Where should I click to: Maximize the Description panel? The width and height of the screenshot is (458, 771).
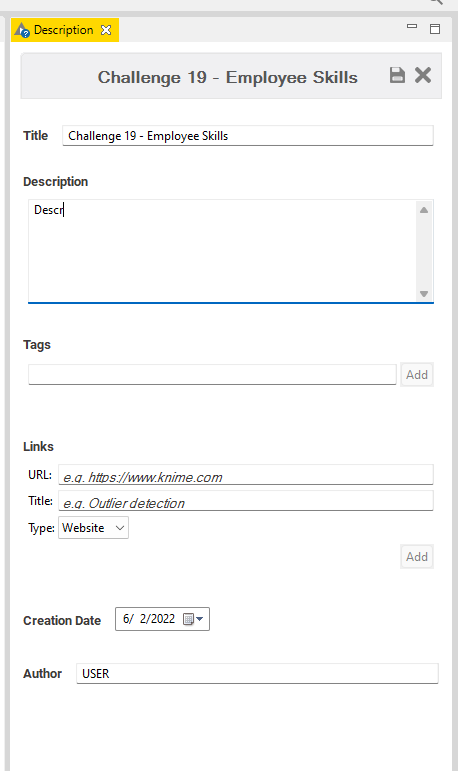click(x=435, y=29)
